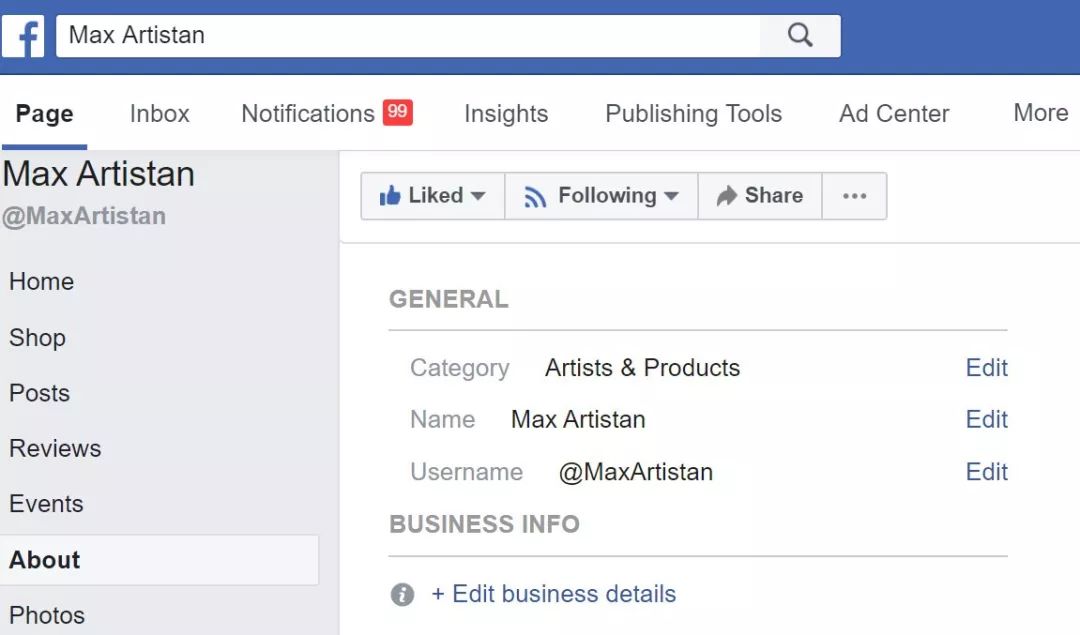Click the Facebook logo icon

point(23,36)
